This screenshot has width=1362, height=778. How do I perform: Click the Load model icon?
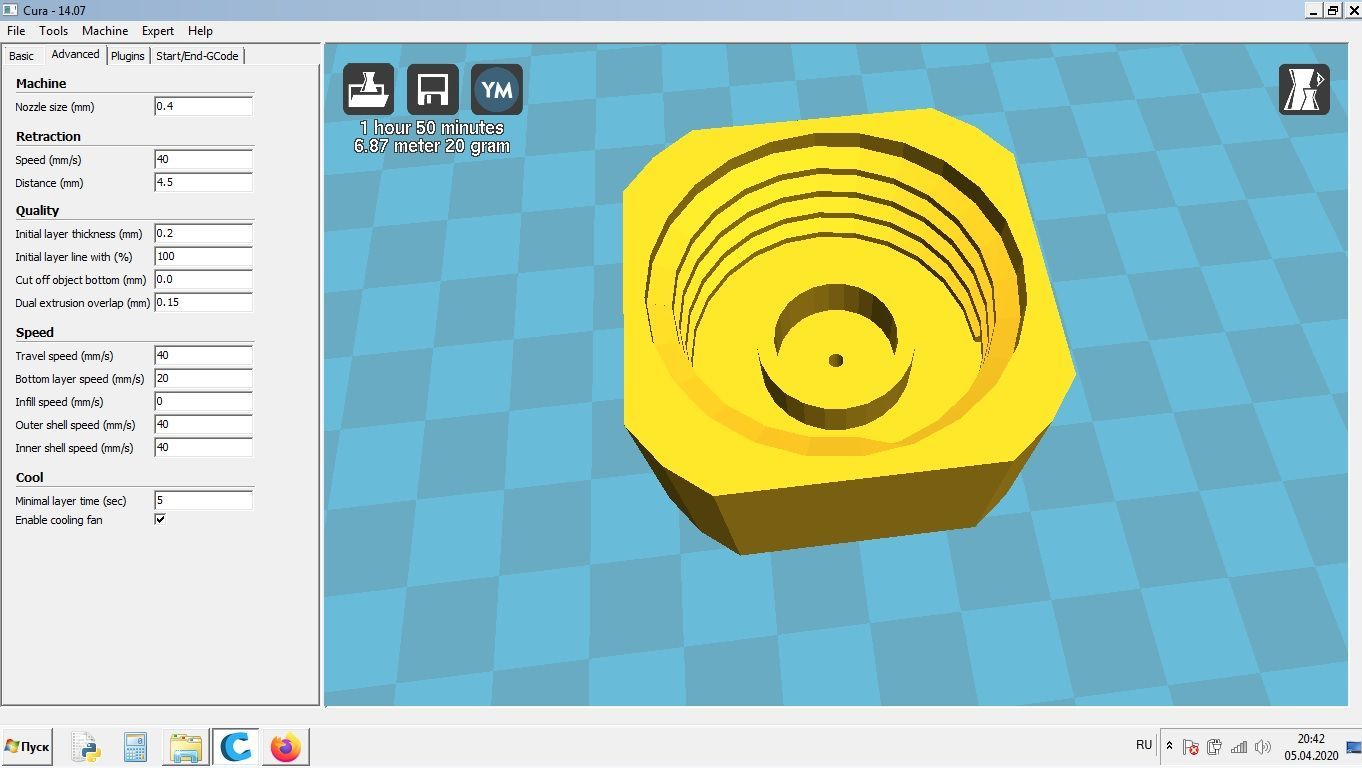pos(368,90)
